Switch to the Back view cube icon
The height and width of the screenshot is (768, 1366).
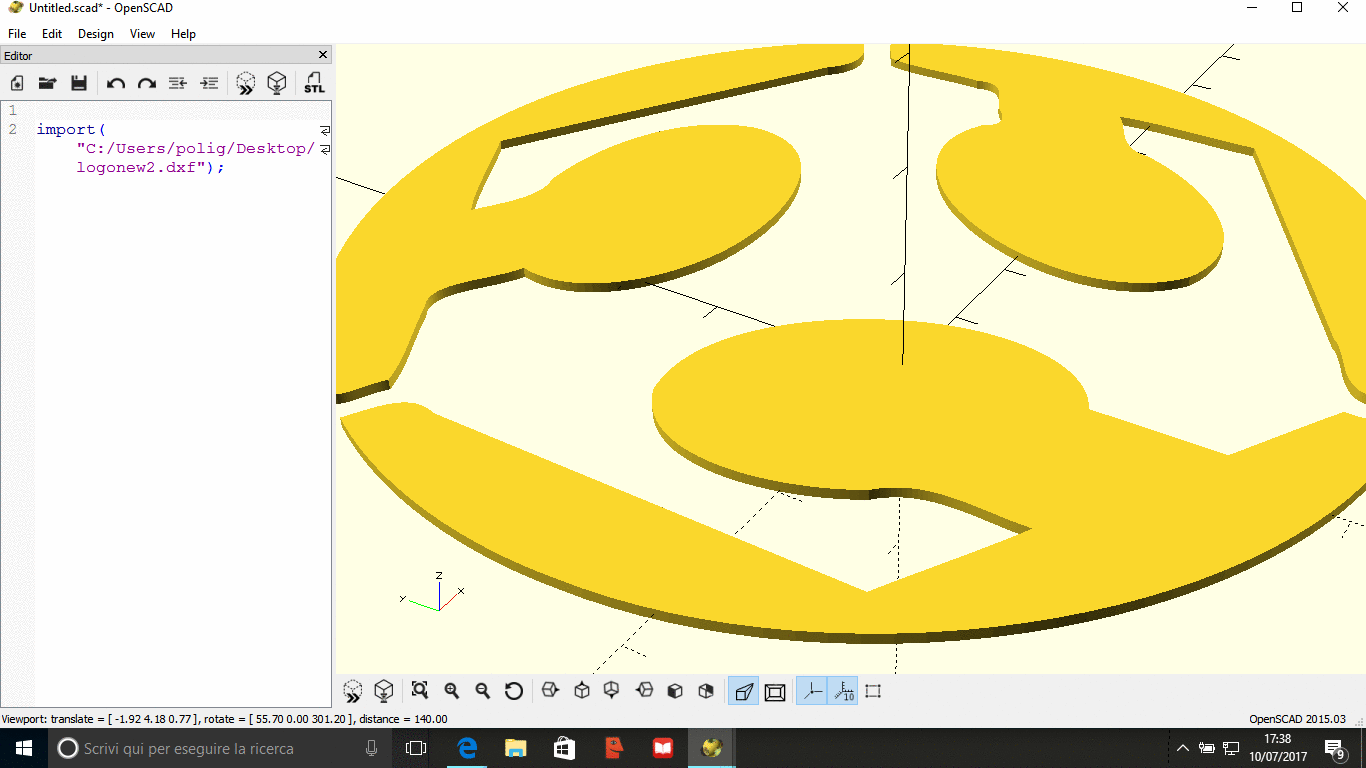click(706, 691)
